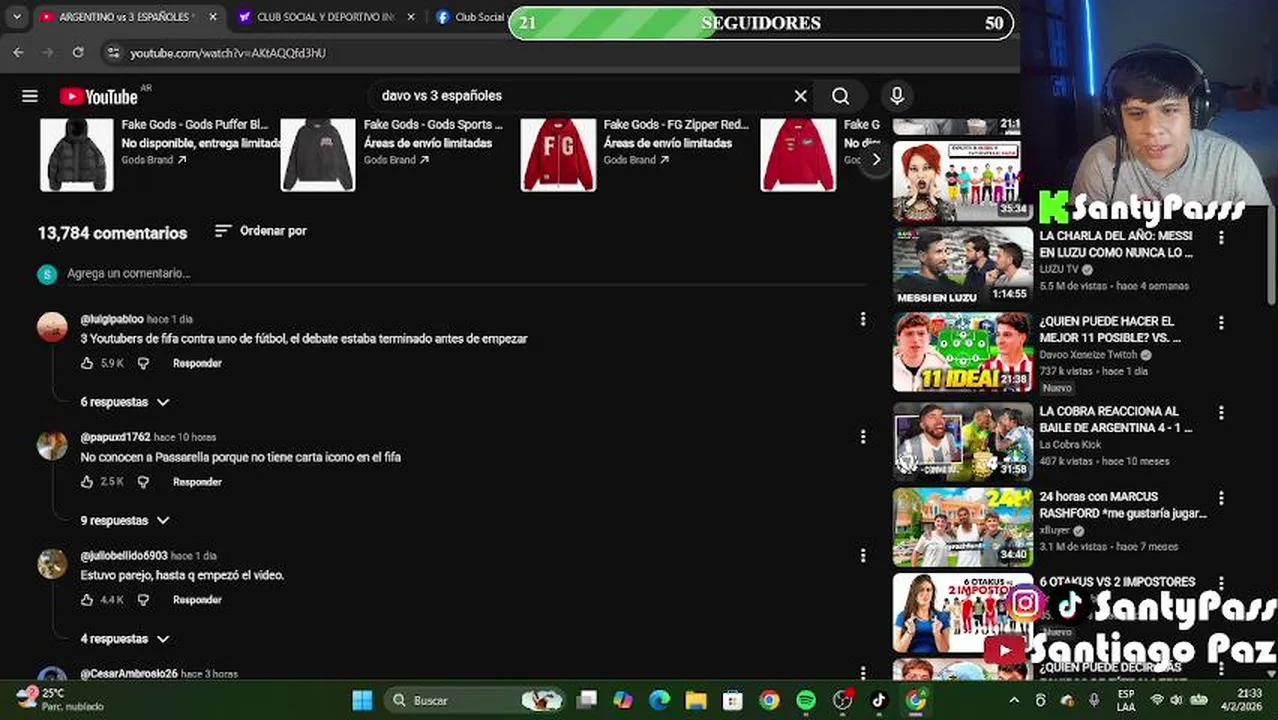Viewport: 1278px width, 720px height.
Task: Open Microsoft Edge from the taskbar
Action: click(659, 700)
